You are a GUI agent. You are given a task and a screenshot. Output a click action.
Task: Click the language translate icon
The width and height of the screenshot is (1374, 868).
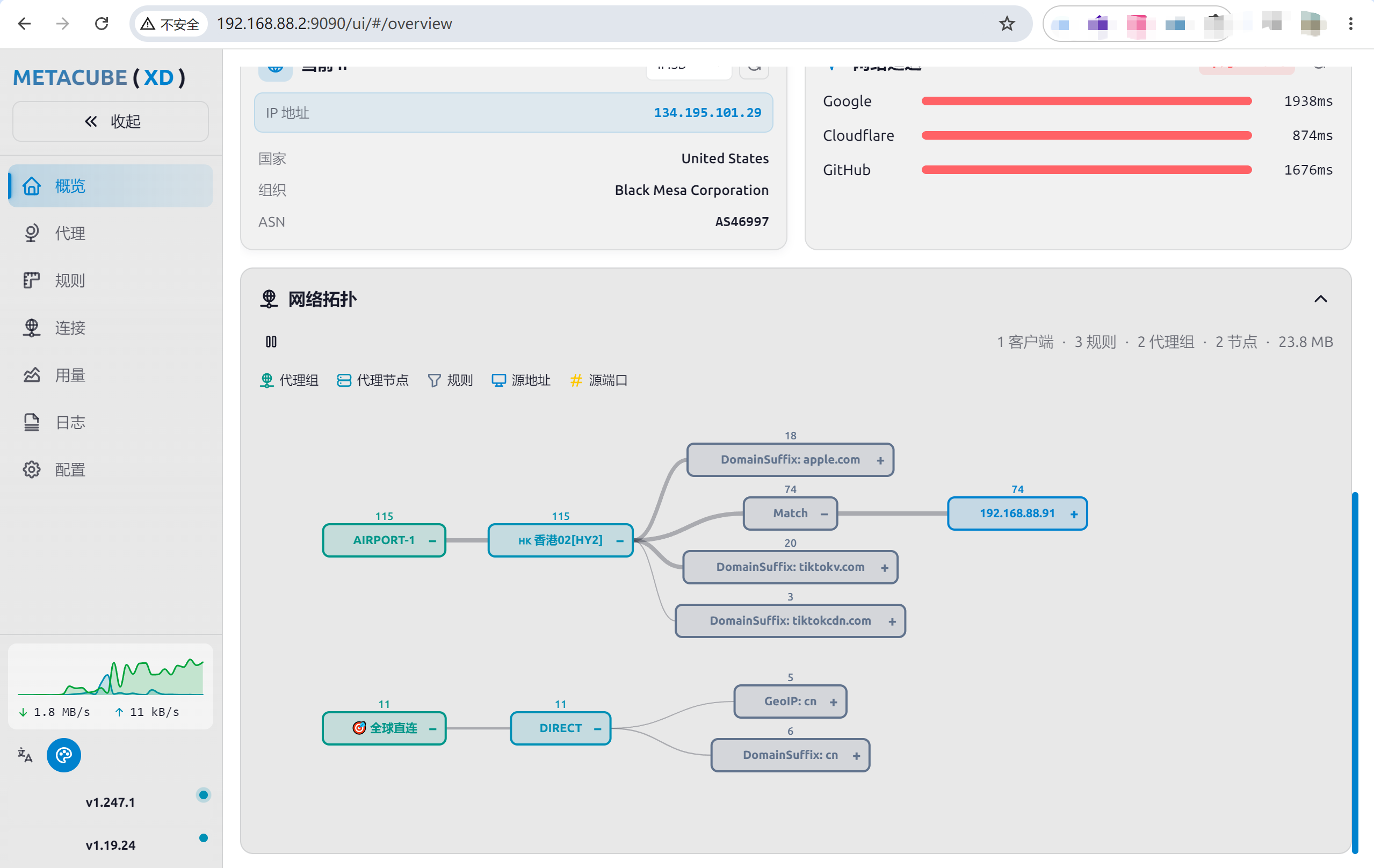point(25,755)
